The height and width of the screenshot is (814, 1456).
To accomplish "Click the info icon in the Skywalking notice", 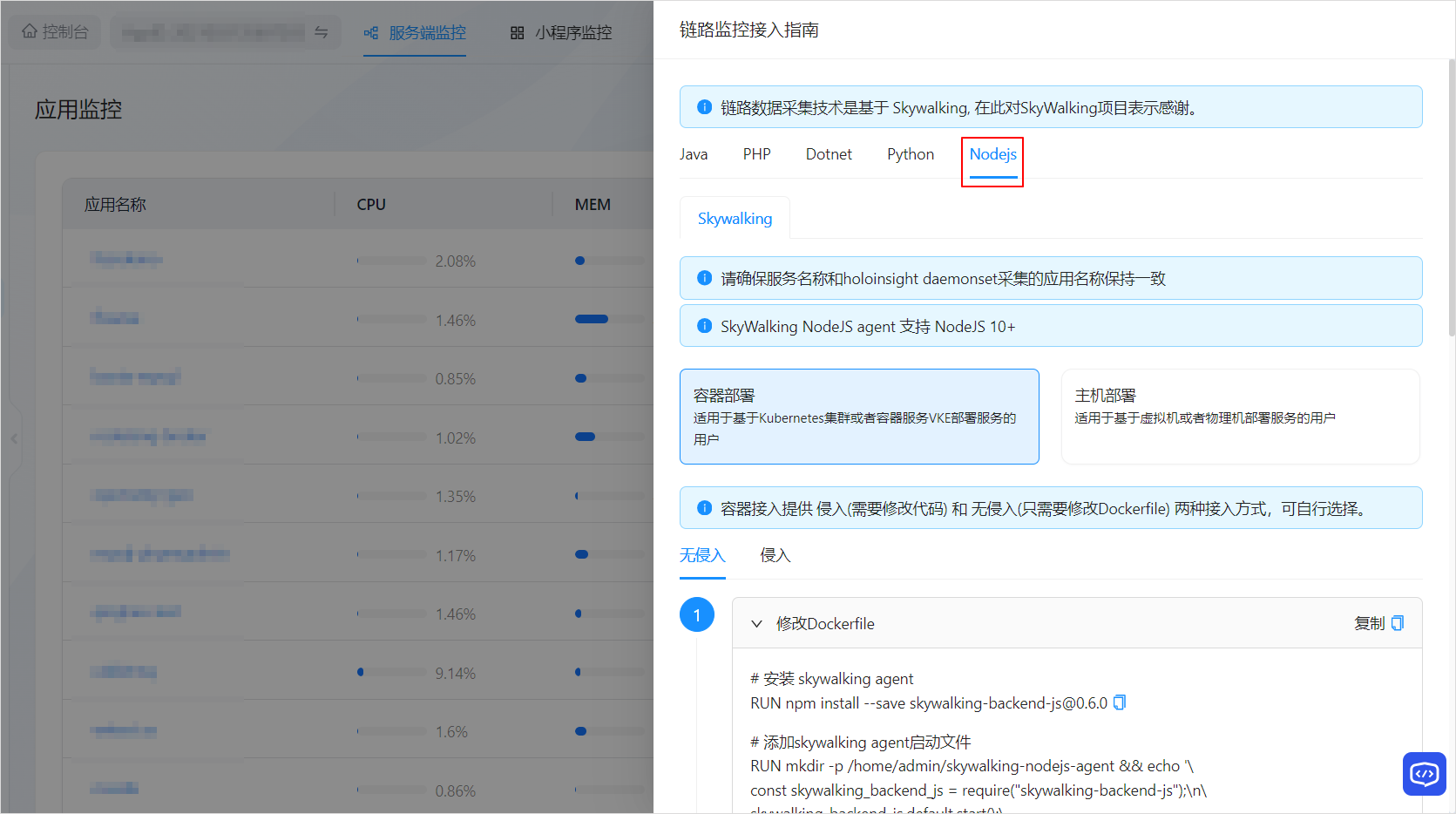I will tap(705, 107).
